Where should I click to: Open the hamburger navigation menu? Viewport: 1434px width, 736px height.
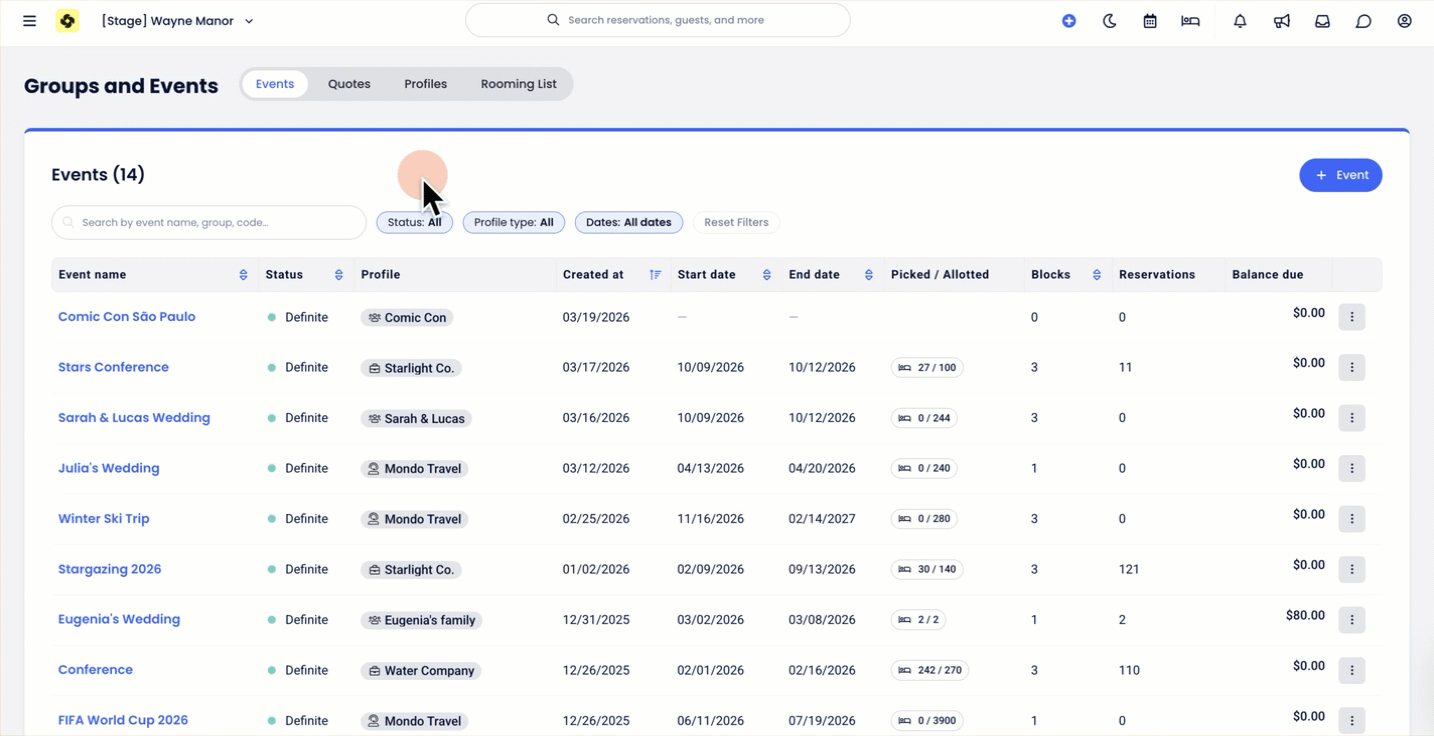pos(30,21)
